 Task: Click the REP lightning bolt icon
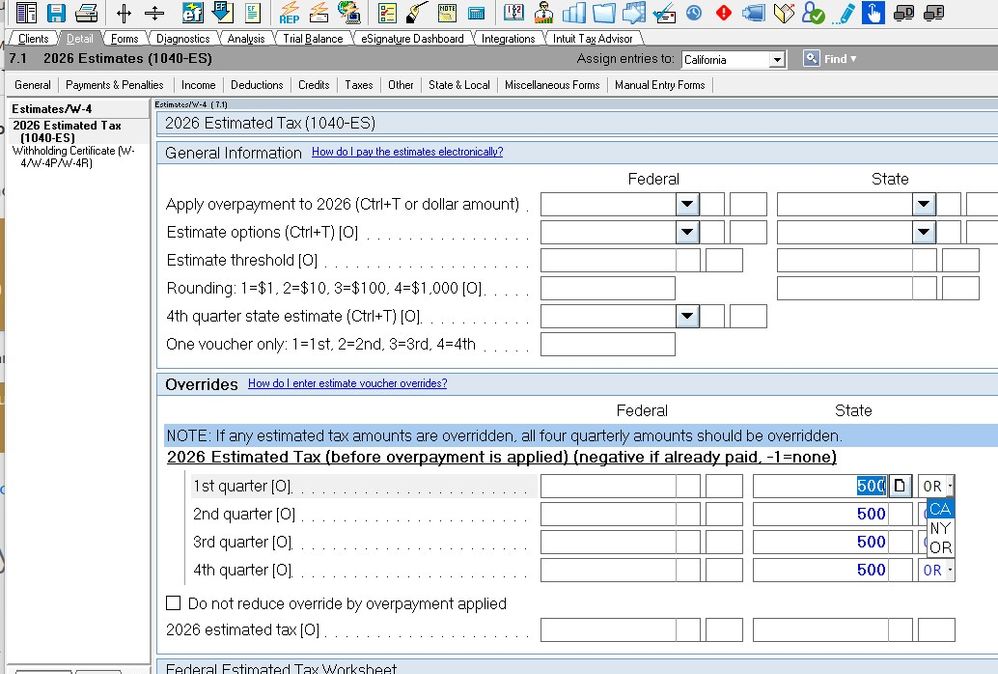click(290, 14)
